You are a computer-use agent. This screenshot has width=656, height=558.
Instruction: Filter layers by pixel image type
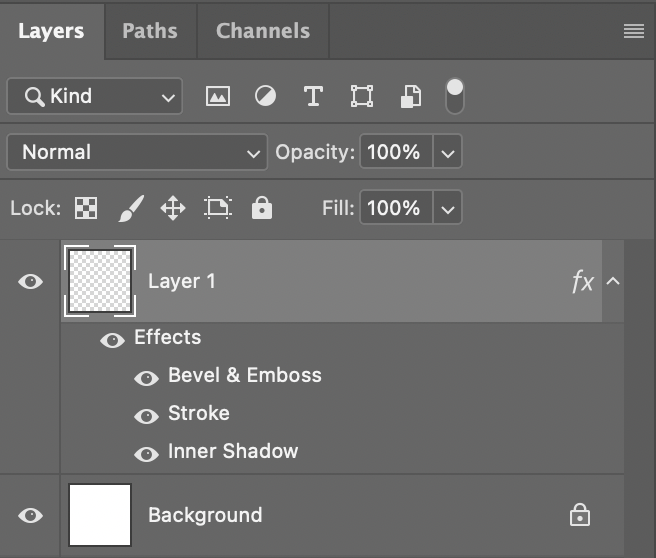pos(218,96)
